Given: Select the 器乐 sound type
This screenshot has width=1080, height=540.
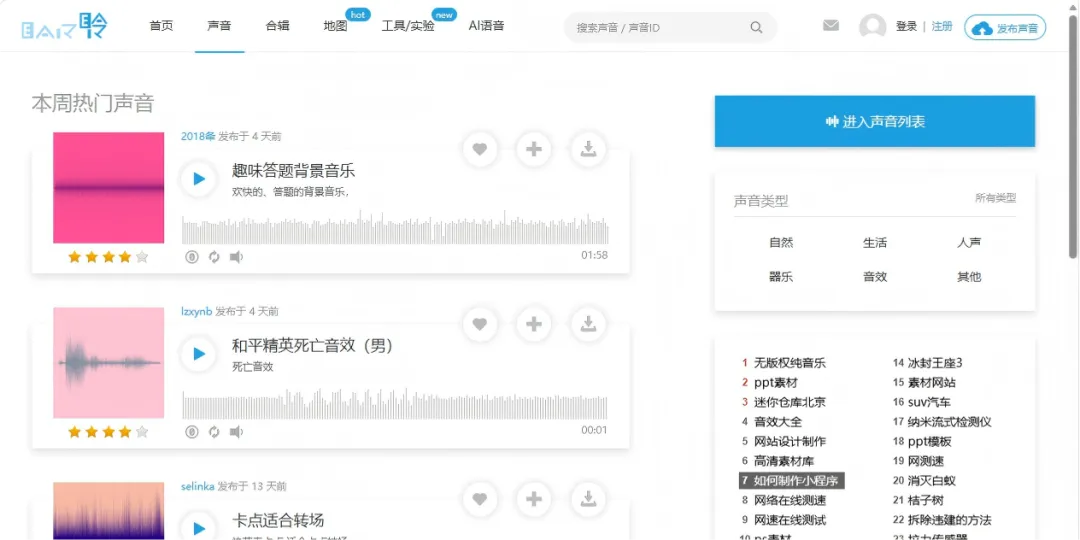Looking at the screenshot, I should 781,277.
